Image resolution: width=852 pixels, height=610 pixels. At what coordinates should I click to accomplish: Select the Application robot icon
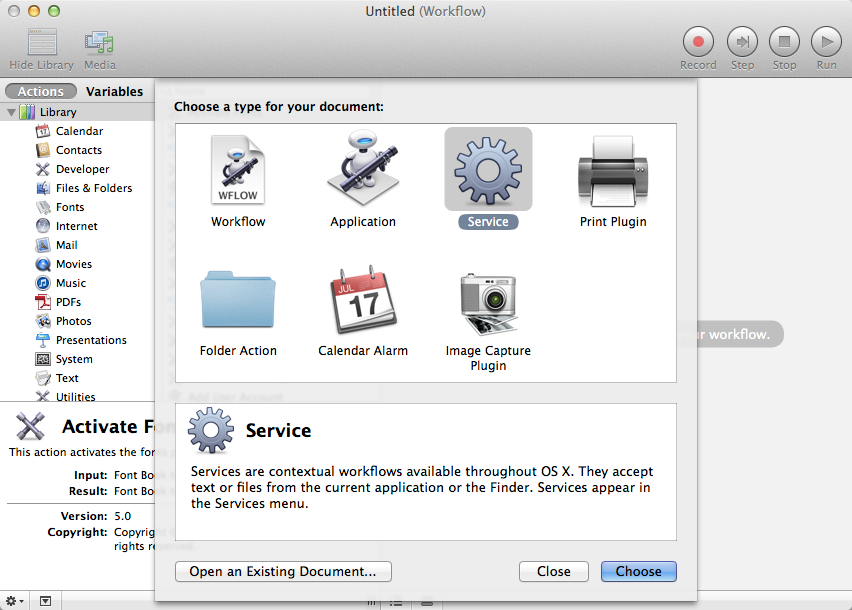[363, 168]
